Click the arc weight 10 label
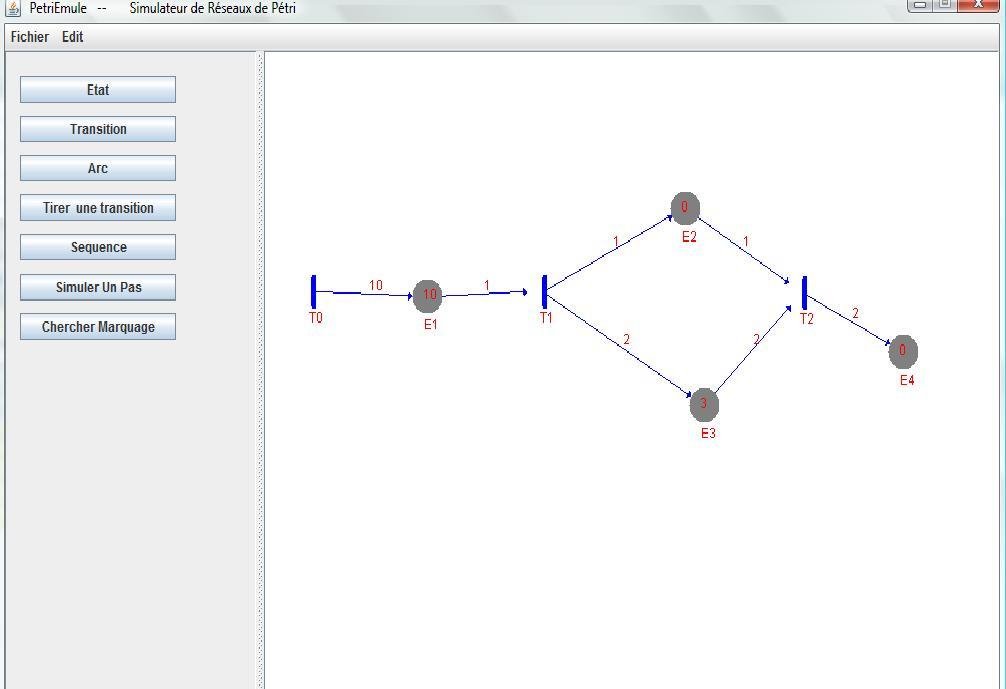The height and width of the screenshot is (689, 1006). pyautogui.click(x=376, y=285)
